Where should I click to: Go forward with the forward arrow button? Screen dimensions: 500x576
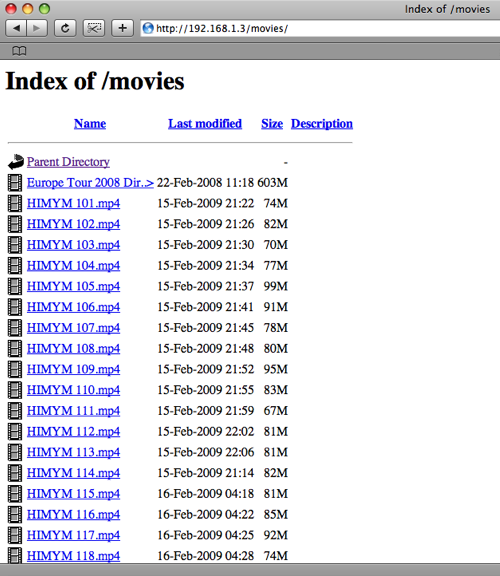[37, 28]
